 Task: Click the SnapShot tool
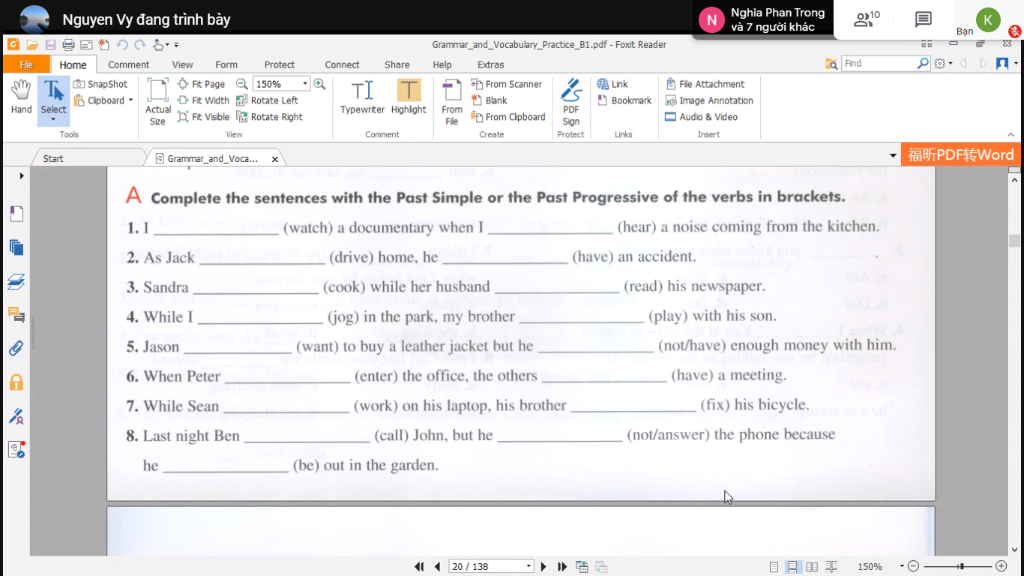(101, 84)
